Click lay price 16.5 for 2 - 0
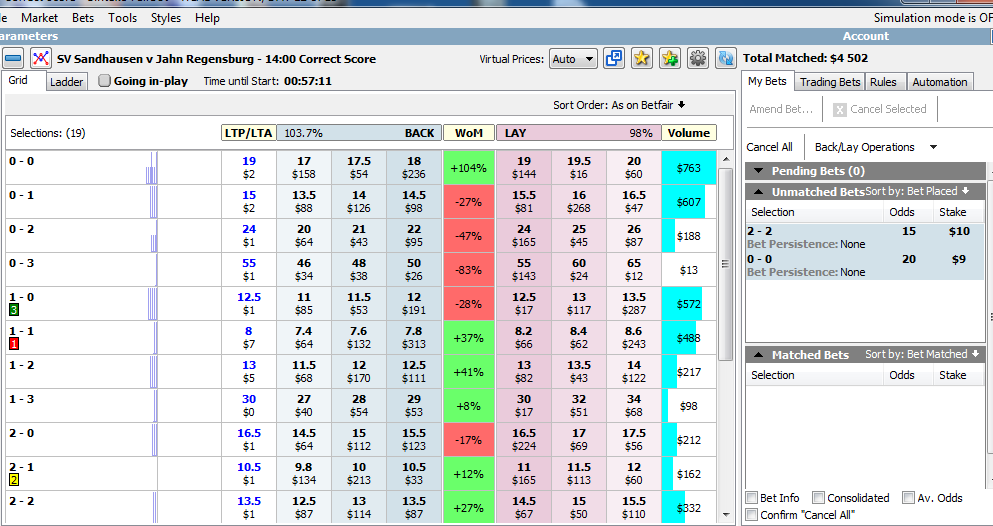Screen dimensions: 993x526 [x=524, y=439]
